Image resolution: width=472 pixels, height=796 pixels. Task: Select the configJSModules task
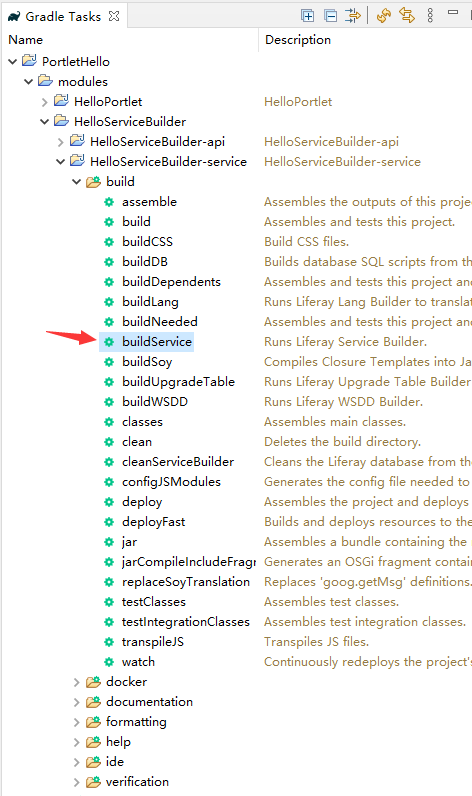pyautogui.click(x=171, y=482)
